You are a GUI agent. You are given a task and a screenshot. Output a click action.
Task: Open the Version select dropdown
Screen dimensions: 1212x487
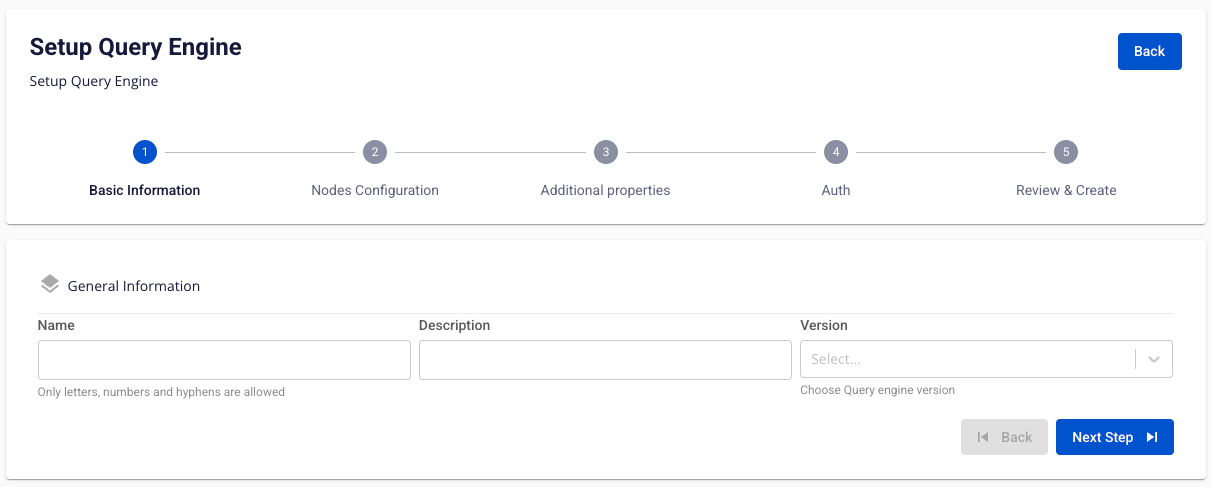coord(966,359)
